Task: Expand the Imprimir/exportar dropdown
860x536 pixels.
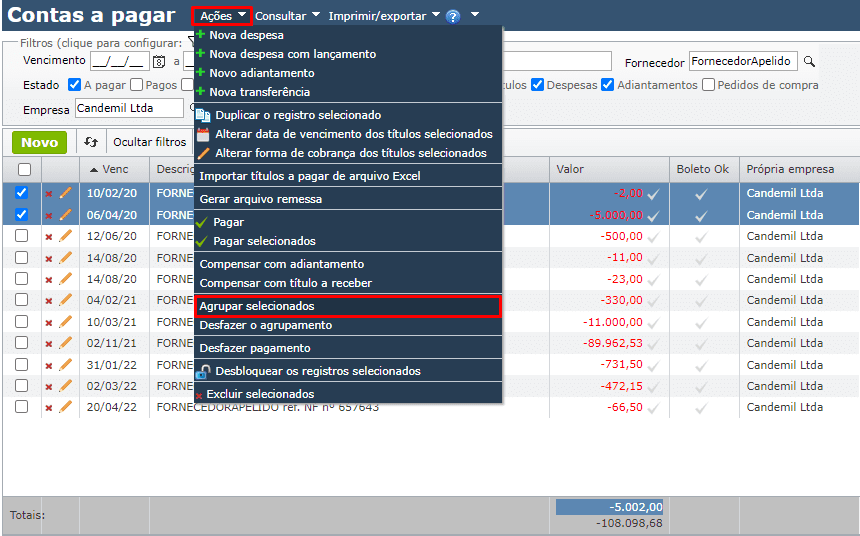Action: pos(384,16)
